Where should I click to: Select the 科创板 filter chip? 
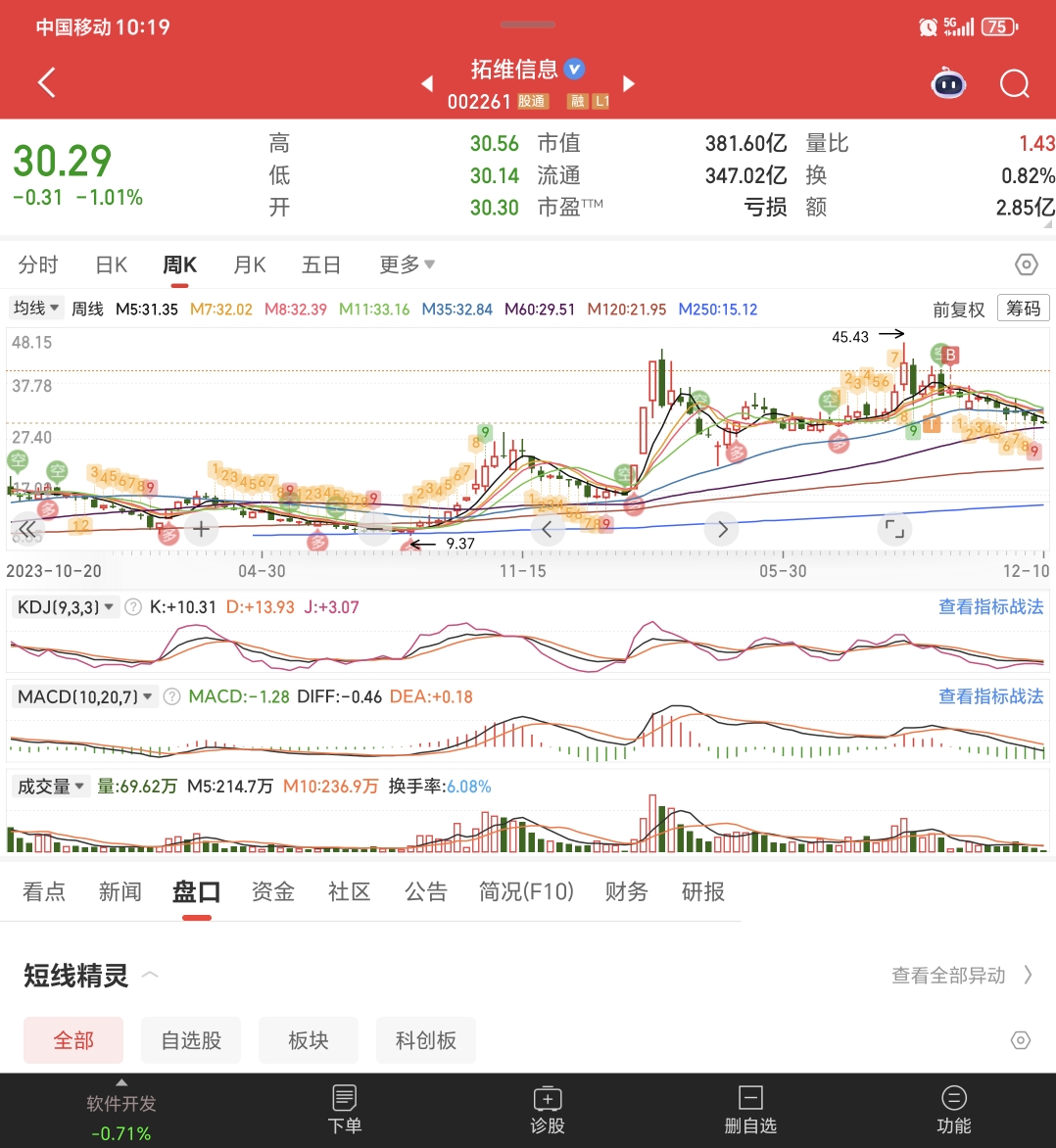(x=425, y=1040)
